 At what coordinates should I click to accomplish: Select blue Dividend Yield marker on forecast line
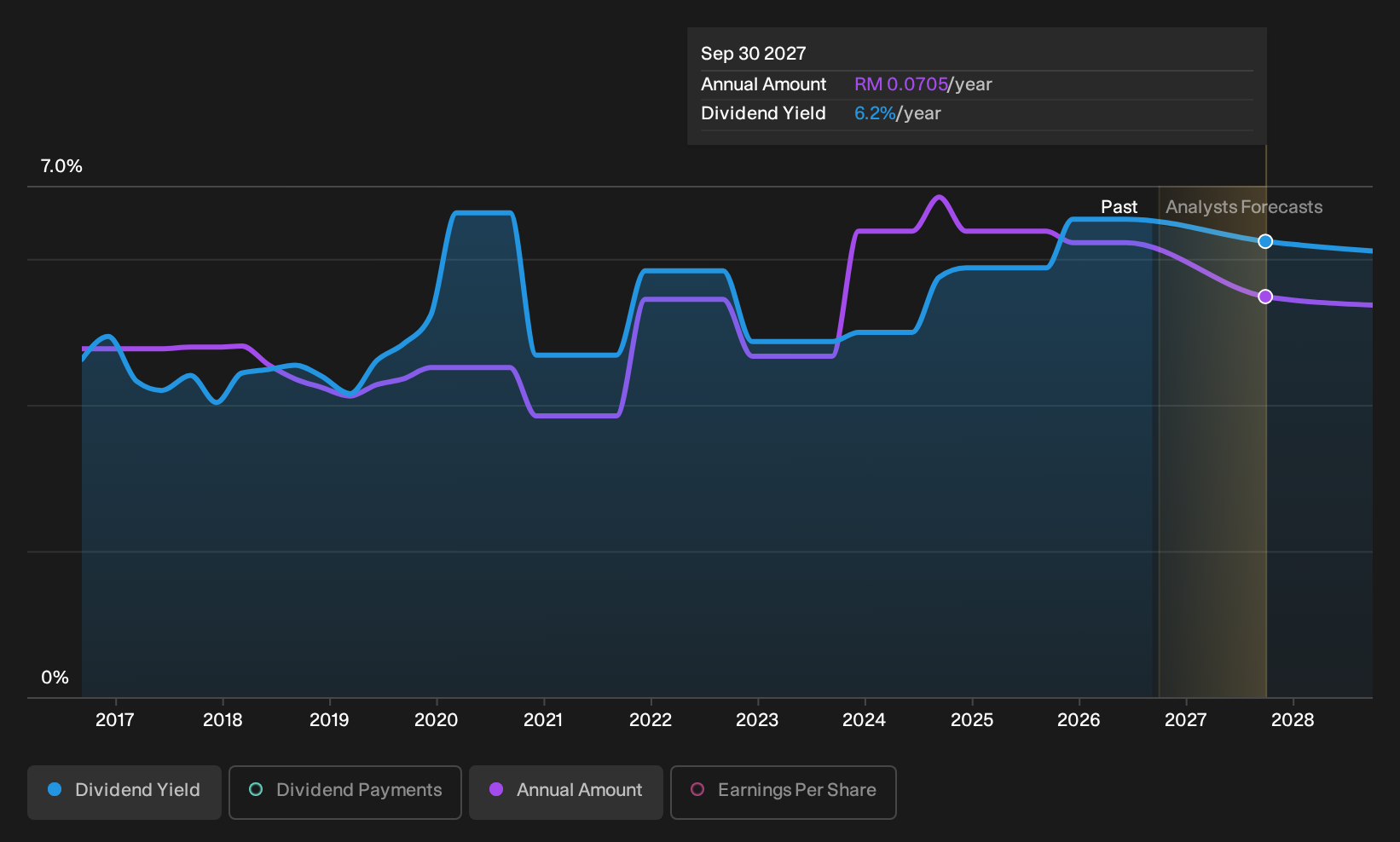pyautogui.click(x=1265, y=241)
